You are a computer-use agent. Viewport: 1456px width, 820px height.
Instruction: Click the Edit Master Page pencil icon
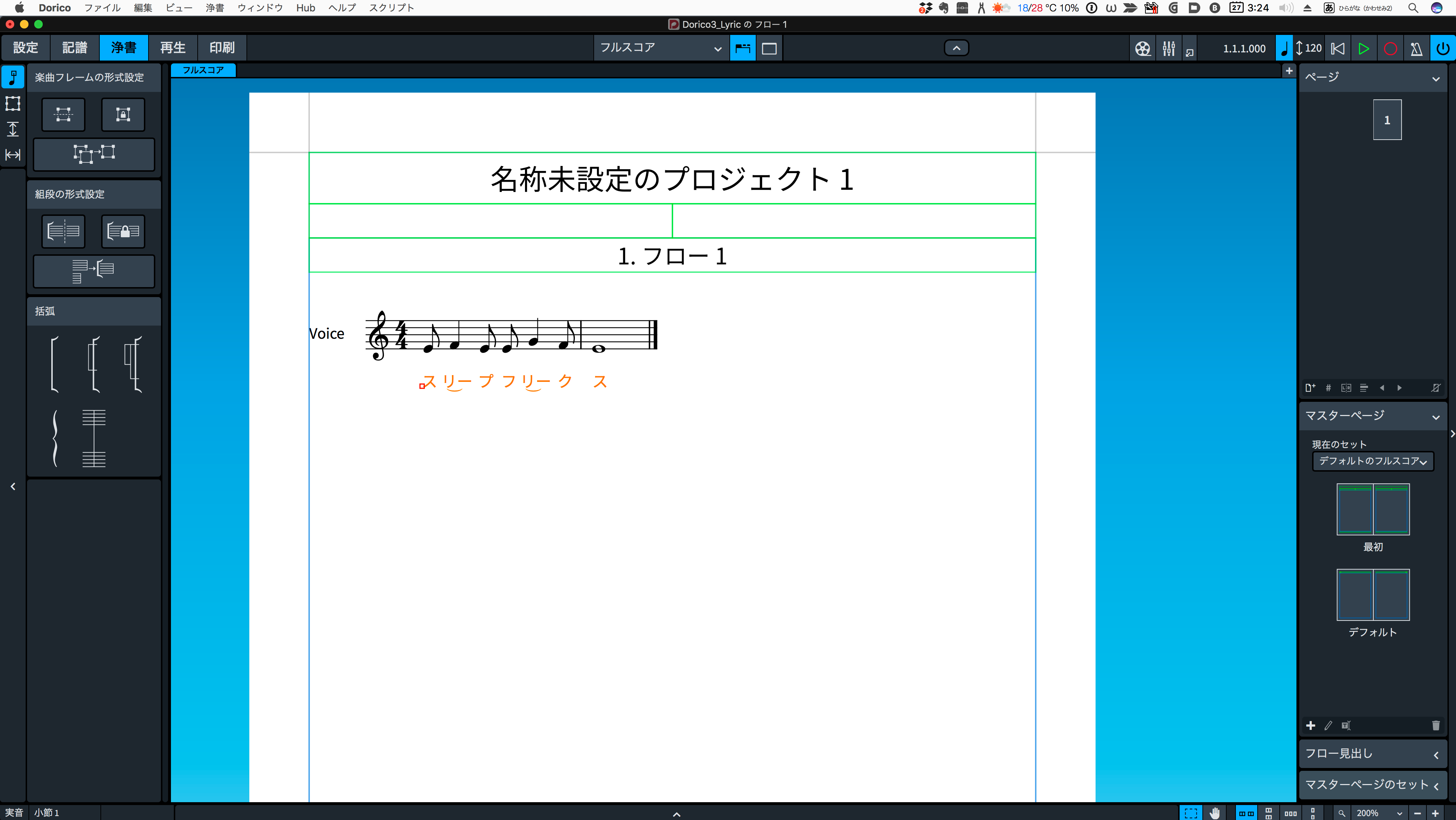coord(1328,726)
